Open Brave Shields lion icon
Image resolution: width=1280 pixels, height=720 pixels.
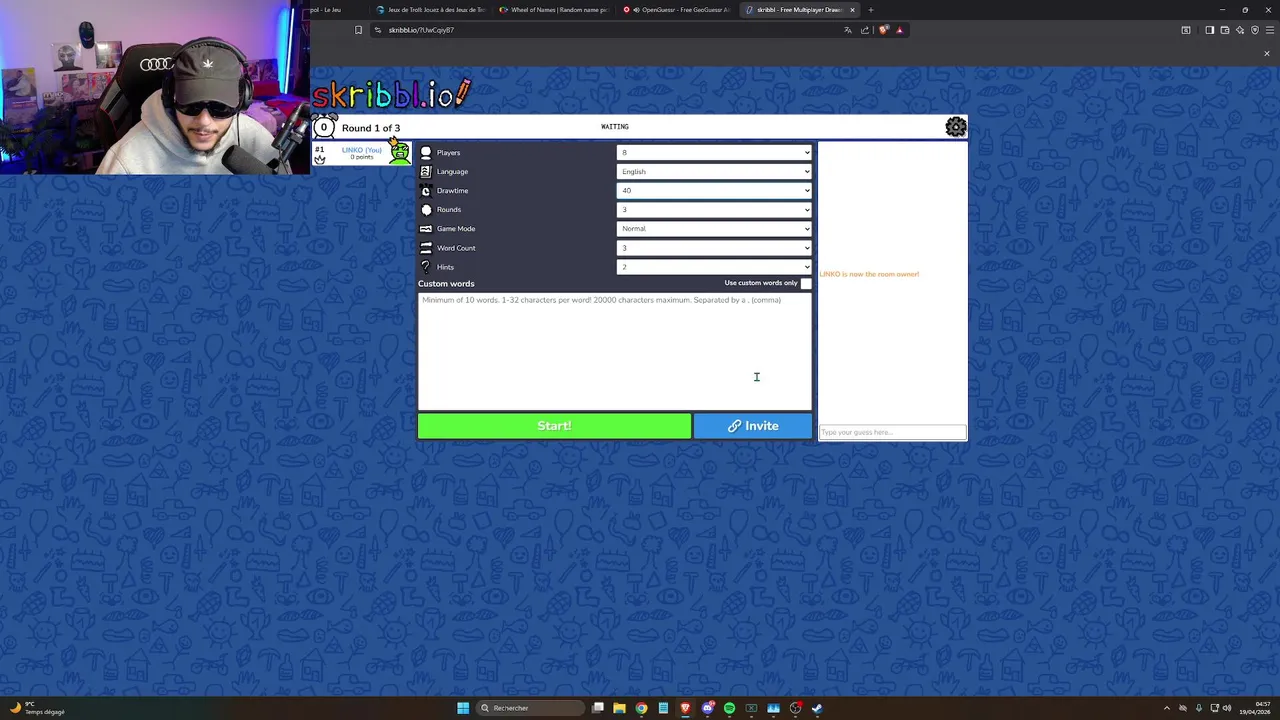883,30
